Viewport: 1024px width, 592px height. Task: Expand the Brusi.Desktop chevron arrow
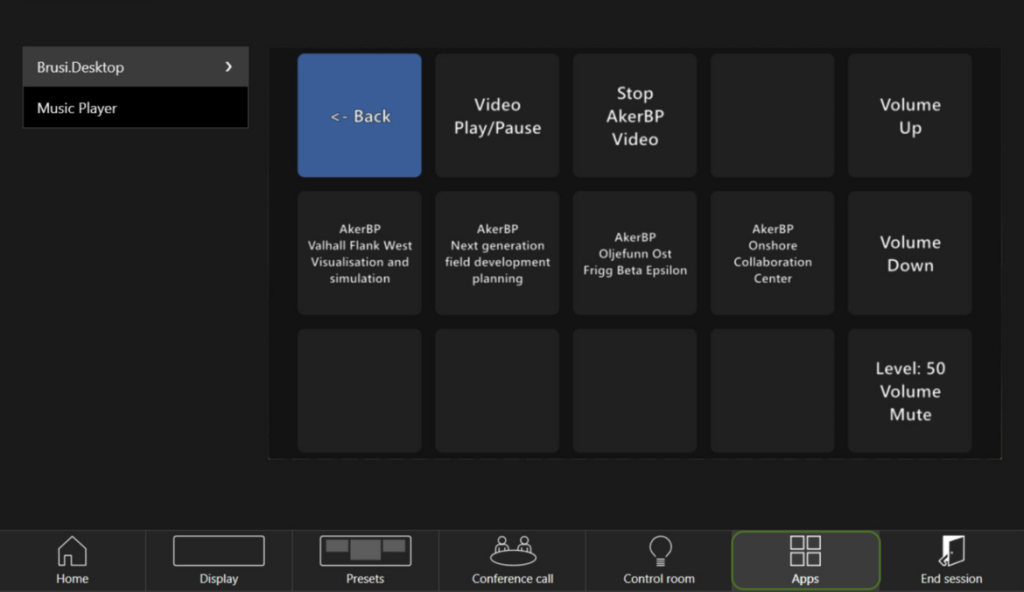pyautogui.click(x=229, y=67)
